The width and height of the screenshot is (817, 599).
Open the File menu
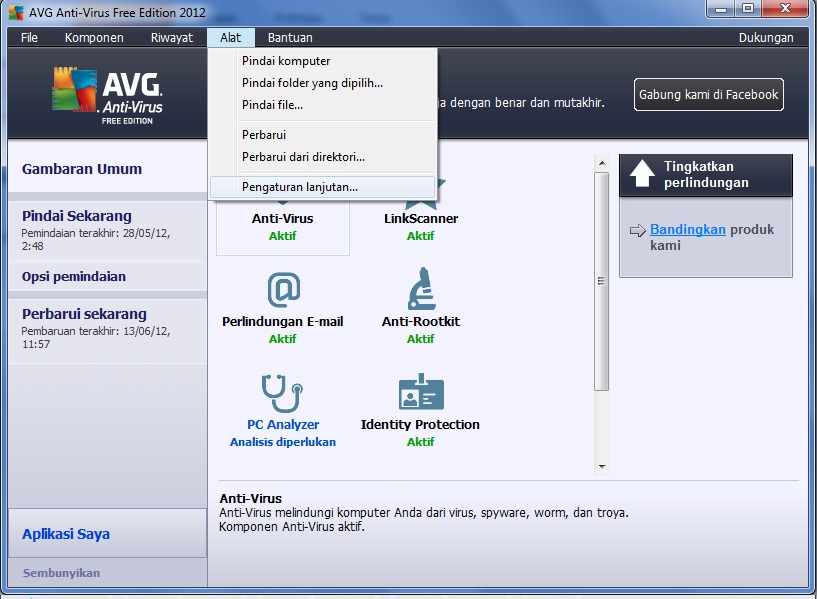point(29,38)
